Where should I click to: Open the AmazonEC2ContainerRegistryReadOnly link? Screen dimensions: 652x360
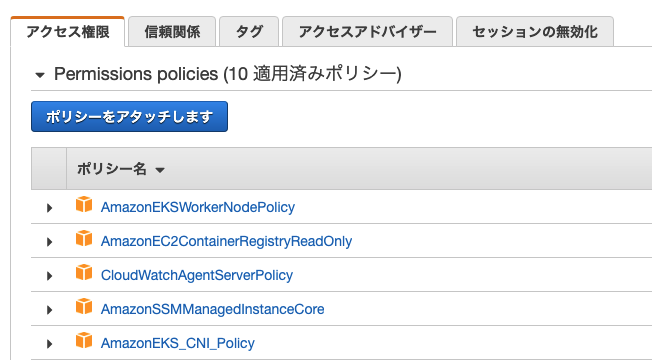tap(226, 241)
